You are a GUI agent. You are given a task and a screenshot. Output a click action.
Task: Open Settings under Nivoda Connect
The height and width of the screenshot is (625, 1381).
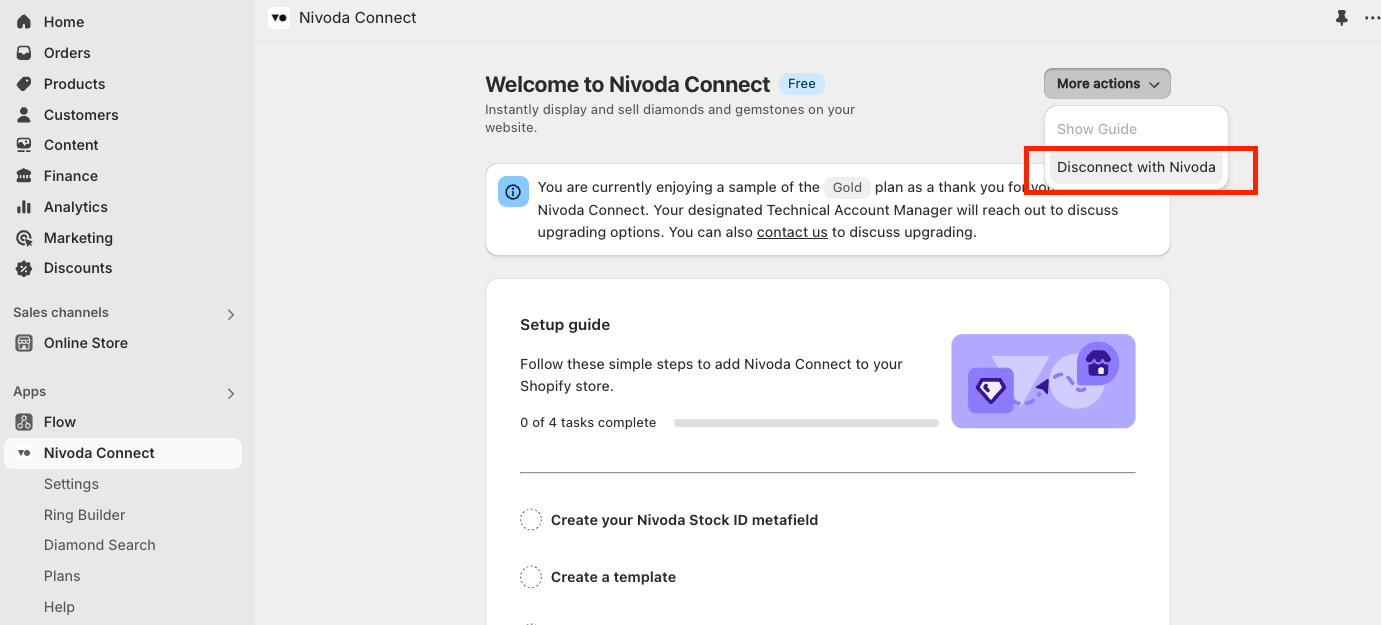point(71,484)
